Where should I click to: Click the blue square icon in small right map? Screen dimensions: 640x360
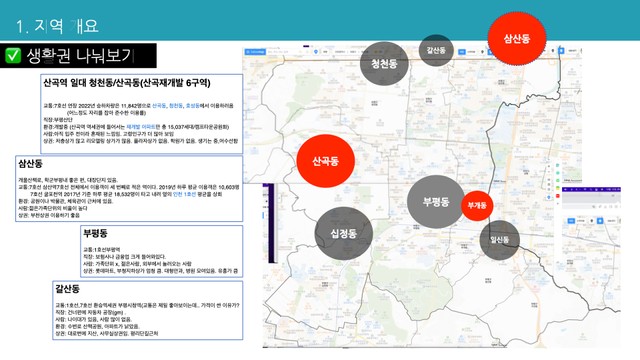600,221
